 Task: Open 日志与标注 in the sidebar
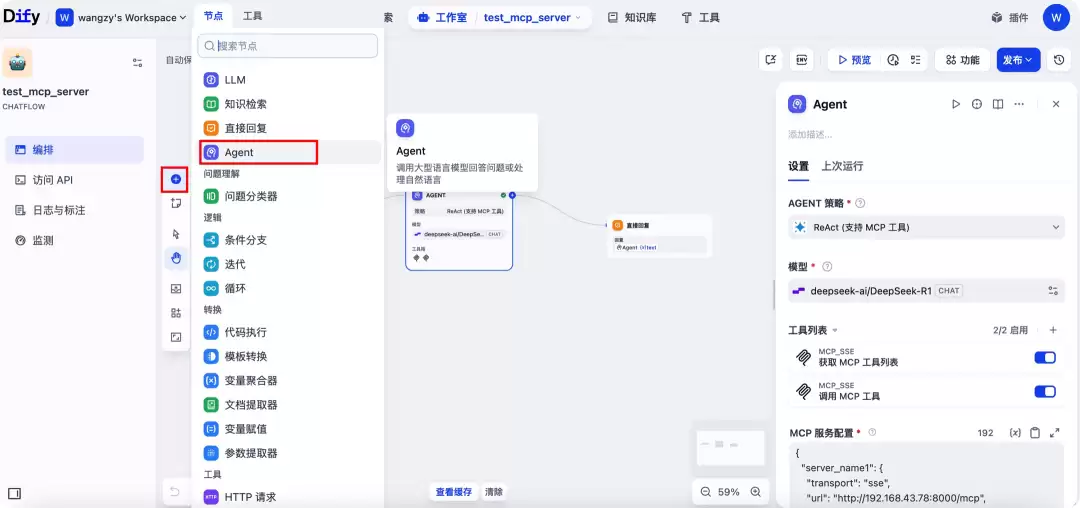point(74,210)
